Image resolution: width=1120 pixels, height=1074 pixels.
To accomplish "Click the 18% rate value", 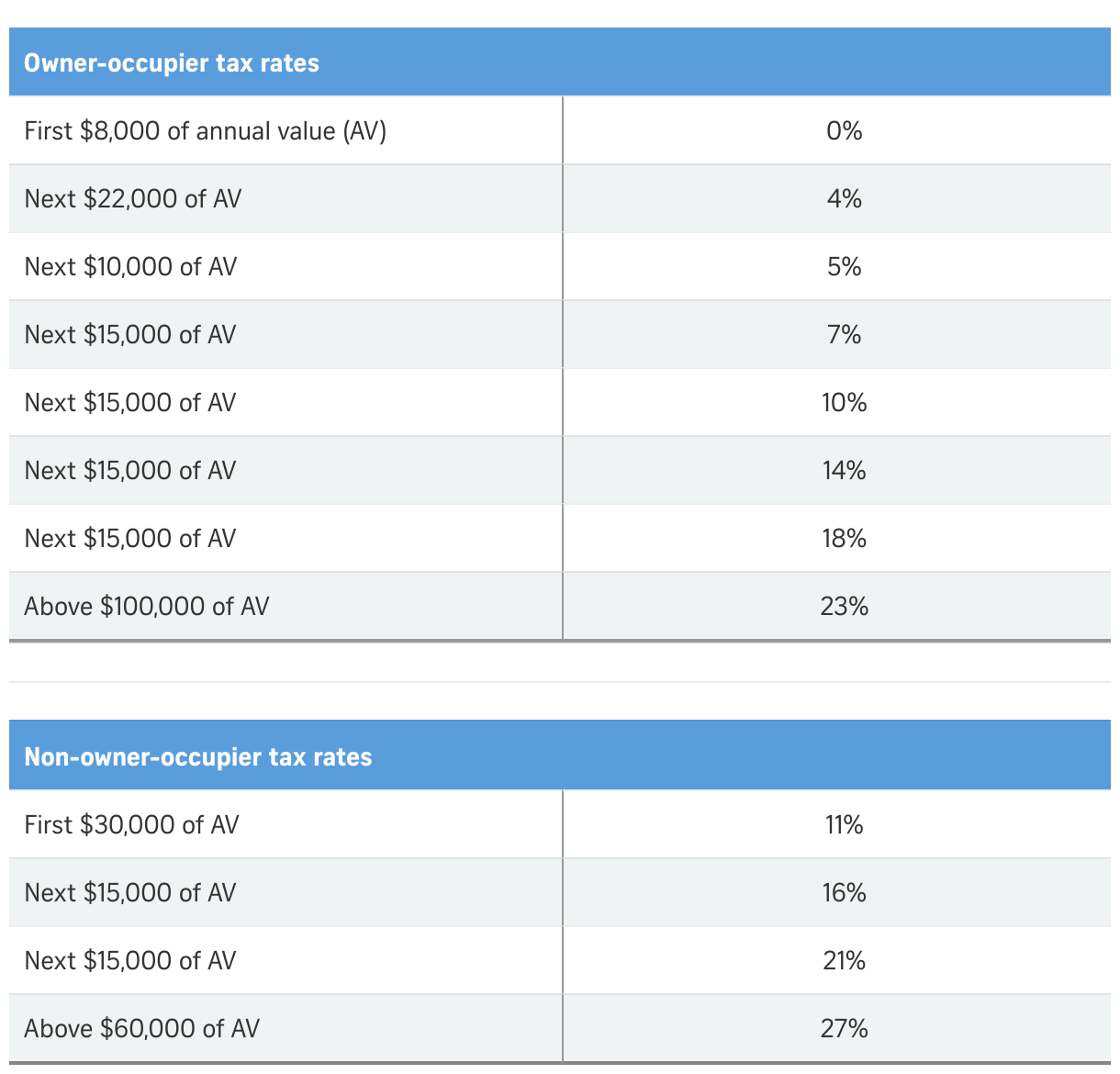I will [x=844, y=539].
